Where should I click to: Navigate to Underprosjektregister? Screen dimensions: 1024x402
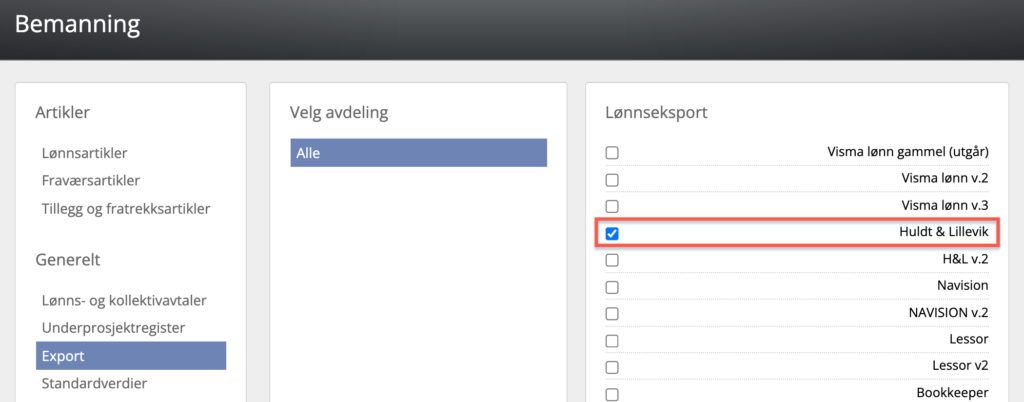113,327
